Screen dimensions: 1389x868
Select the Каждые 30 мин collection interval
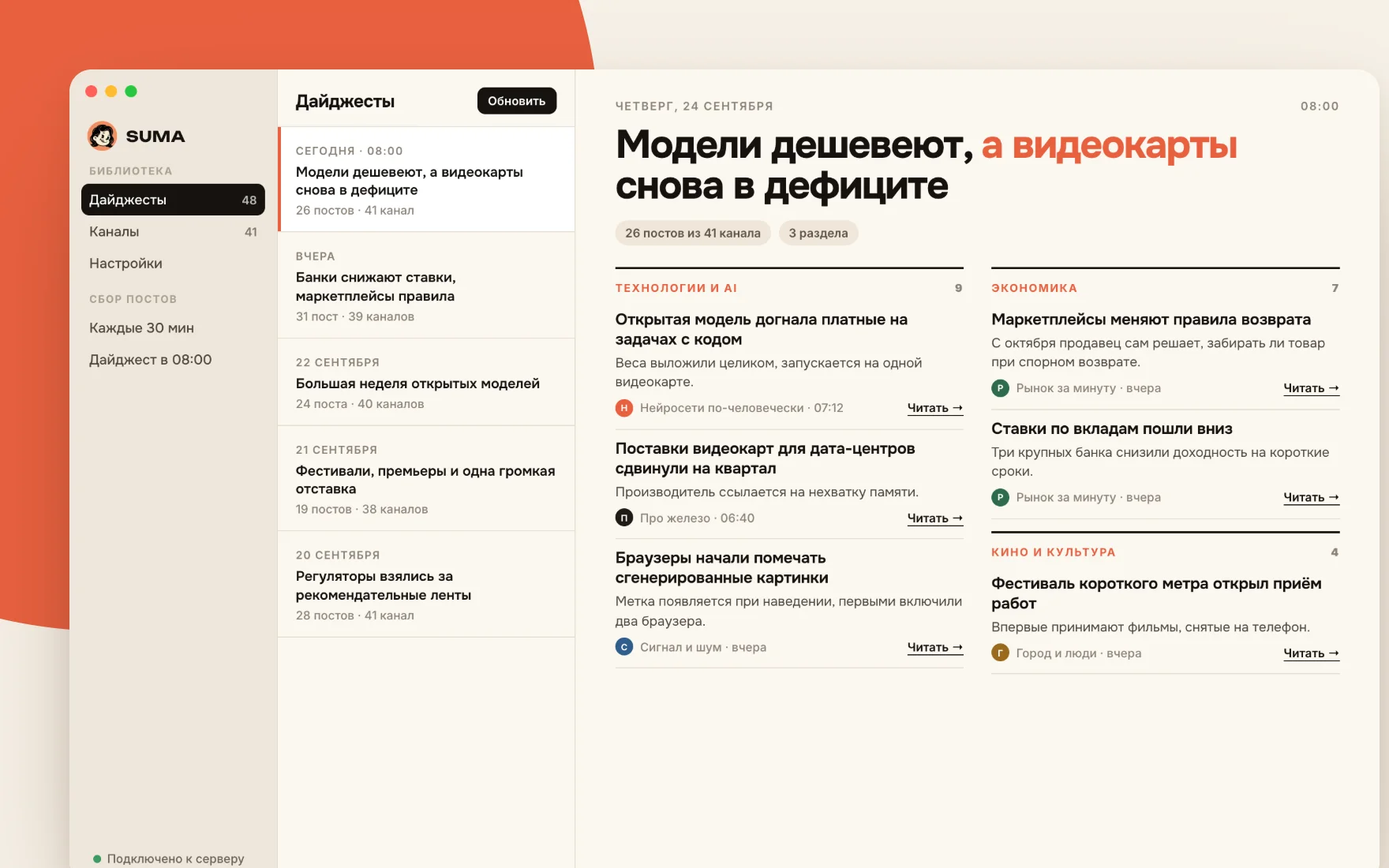click(x=173, y=328)
